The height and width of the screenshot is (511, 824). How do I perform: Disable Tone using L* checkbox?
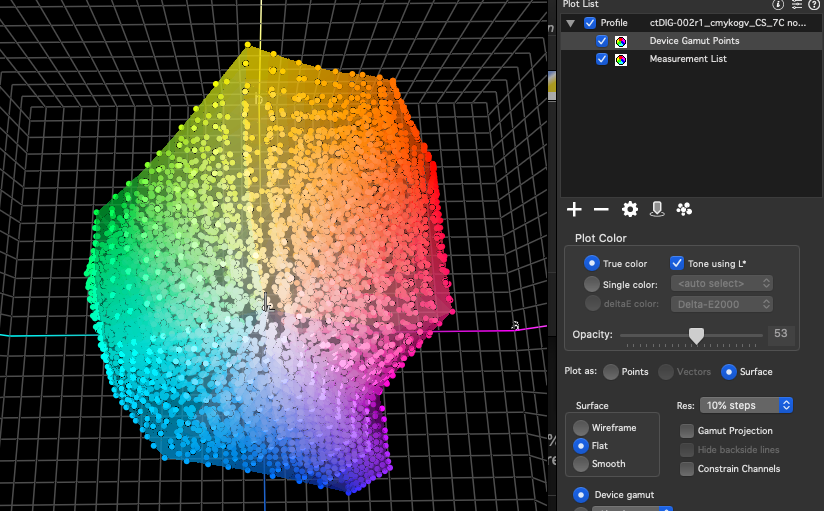tap(677, 264)
